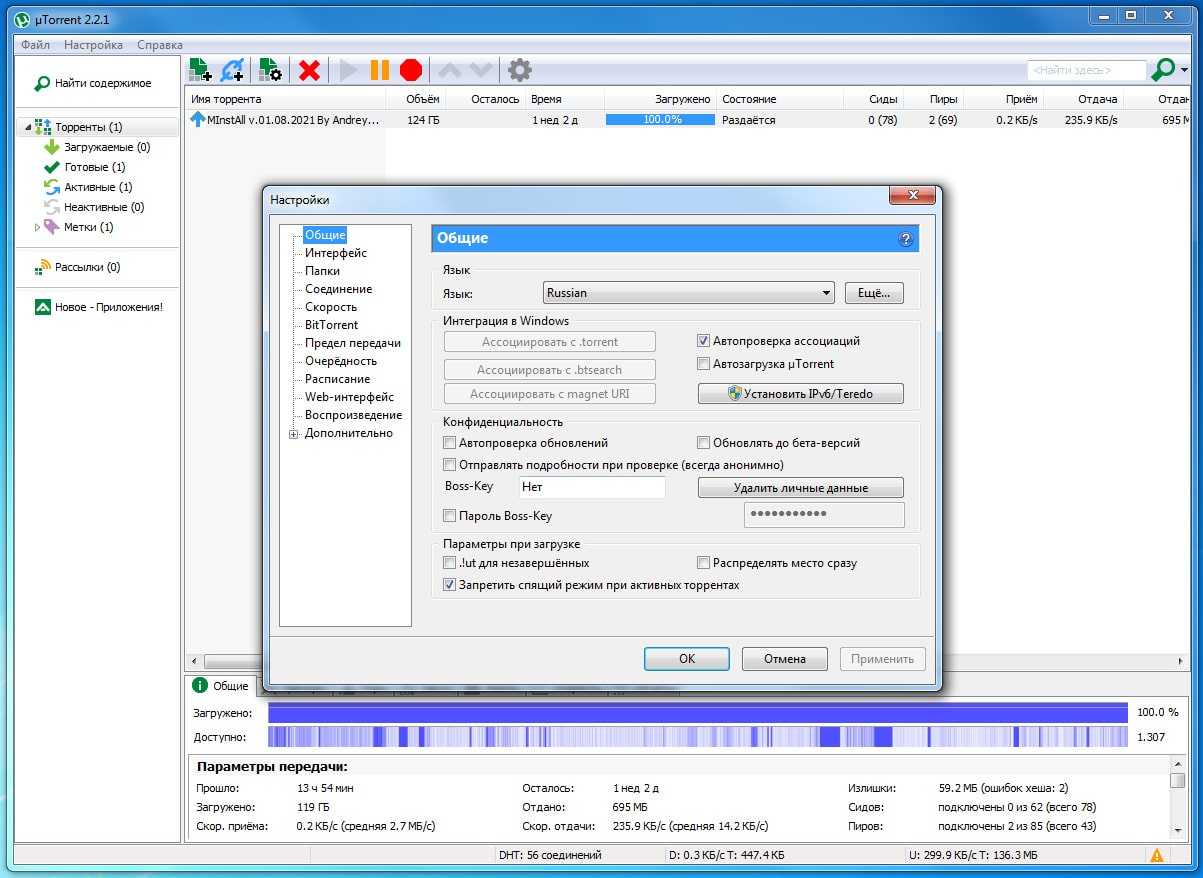Open the Файл menu
Screen dimensions: 1203x878
[x=35, y=45]
